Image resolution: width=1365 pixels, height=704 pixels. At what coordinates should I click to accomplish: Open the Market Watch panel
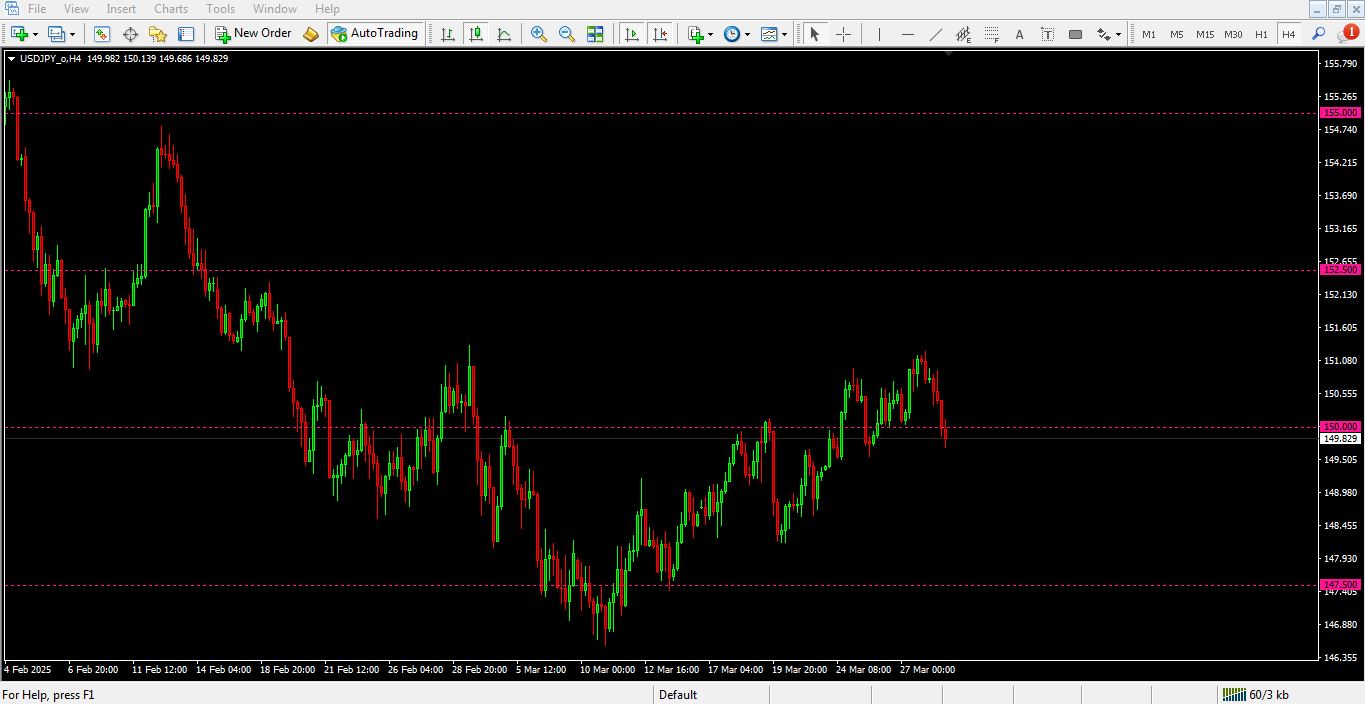[x=102, y=34]
